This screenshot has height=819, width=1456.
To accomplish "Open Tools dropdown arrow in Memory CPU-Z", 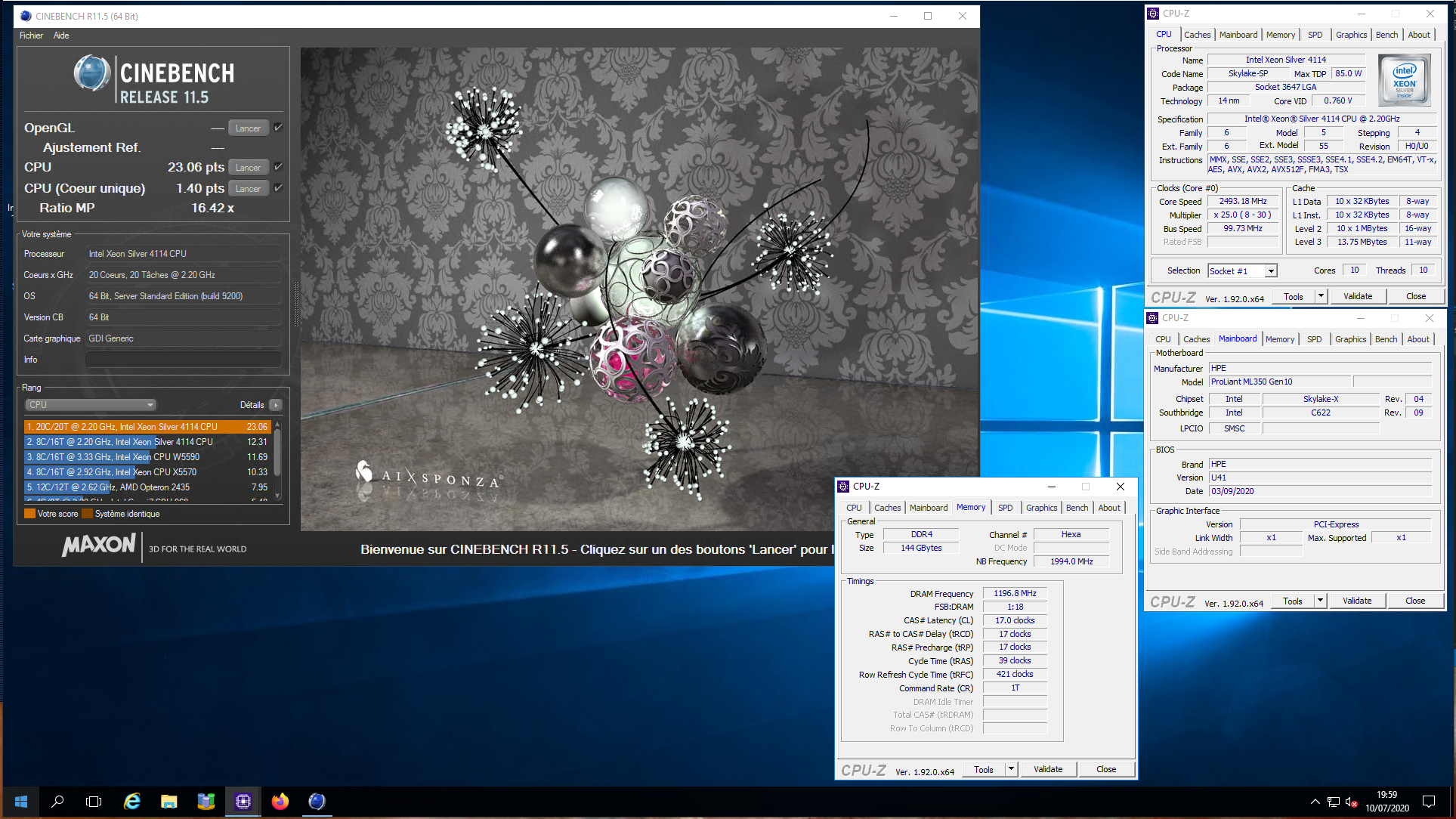I will pyautogui.click(x=1011, y=770).
